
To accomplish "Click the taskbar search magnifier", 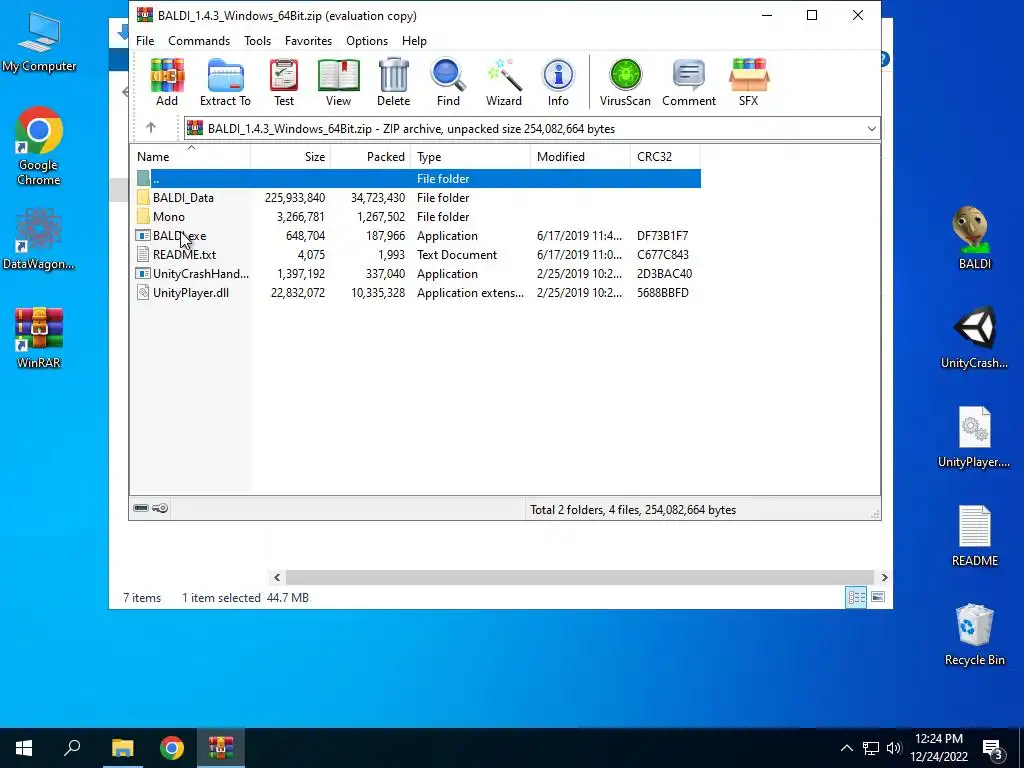I will 72,748.
